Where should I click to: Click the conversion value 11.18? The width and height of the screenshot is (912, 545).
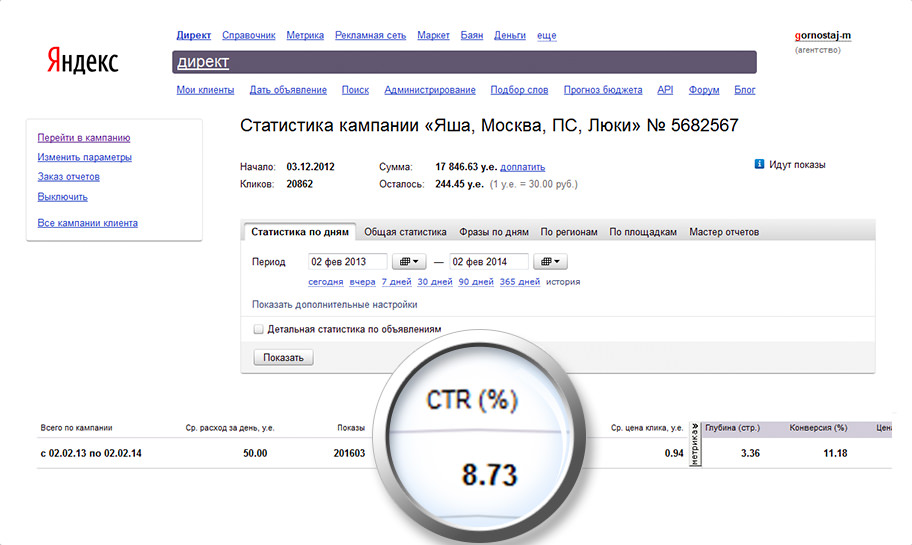[x=835, y=453]
